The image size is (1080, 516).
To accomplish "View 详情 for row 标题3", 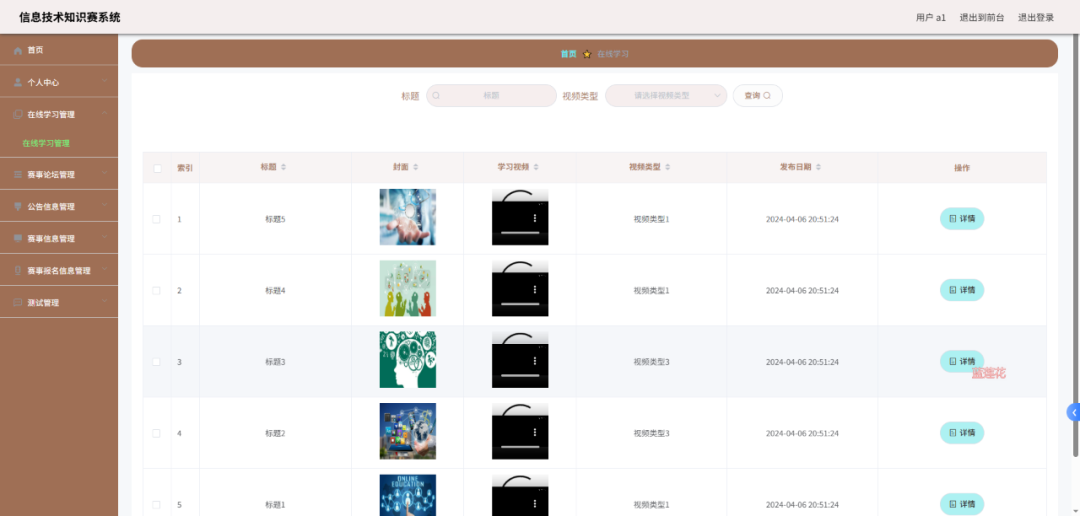I will click(962, 361).
